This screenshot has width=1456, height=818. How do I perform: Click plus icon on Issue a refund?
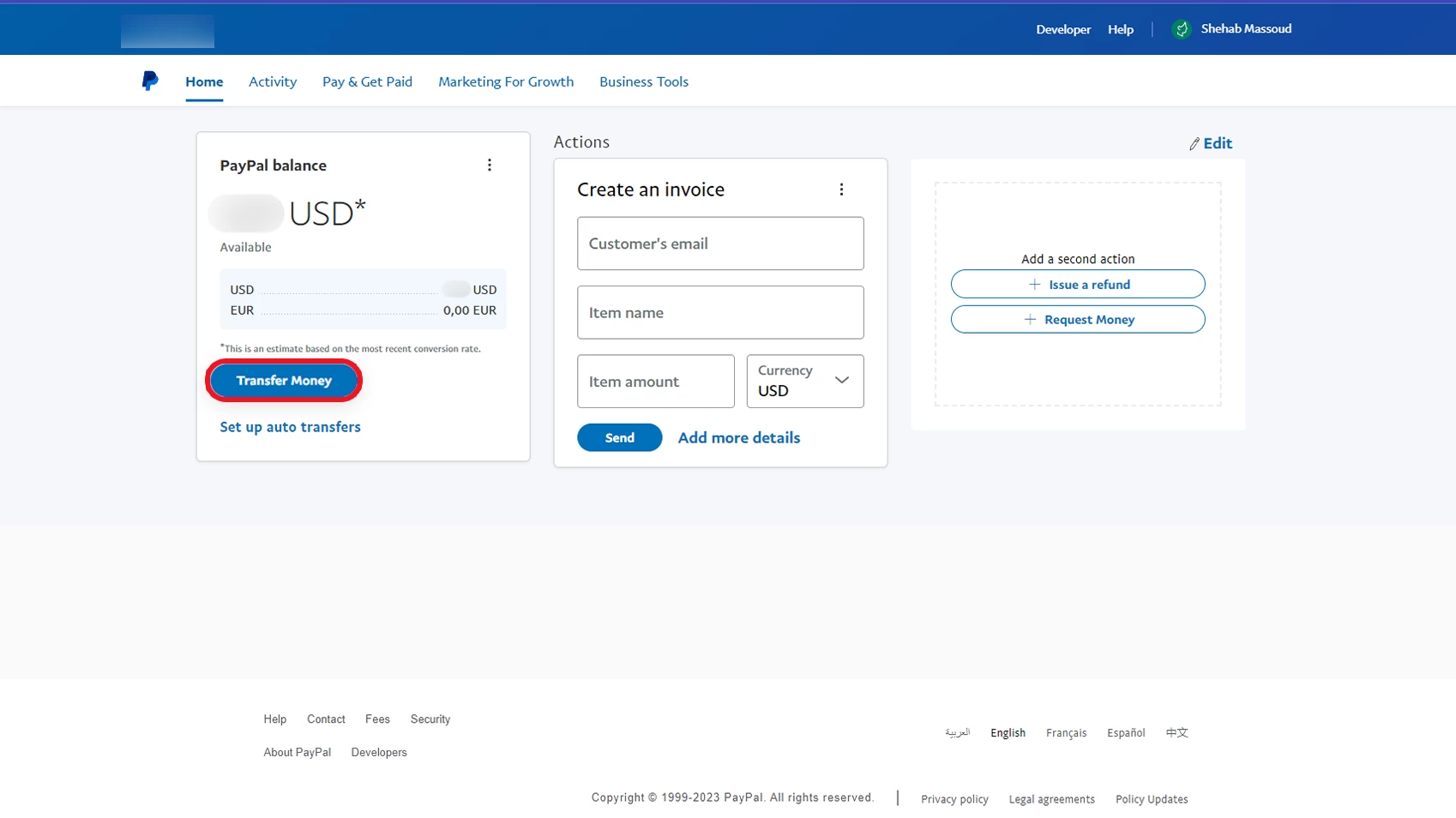[1034, 285]
